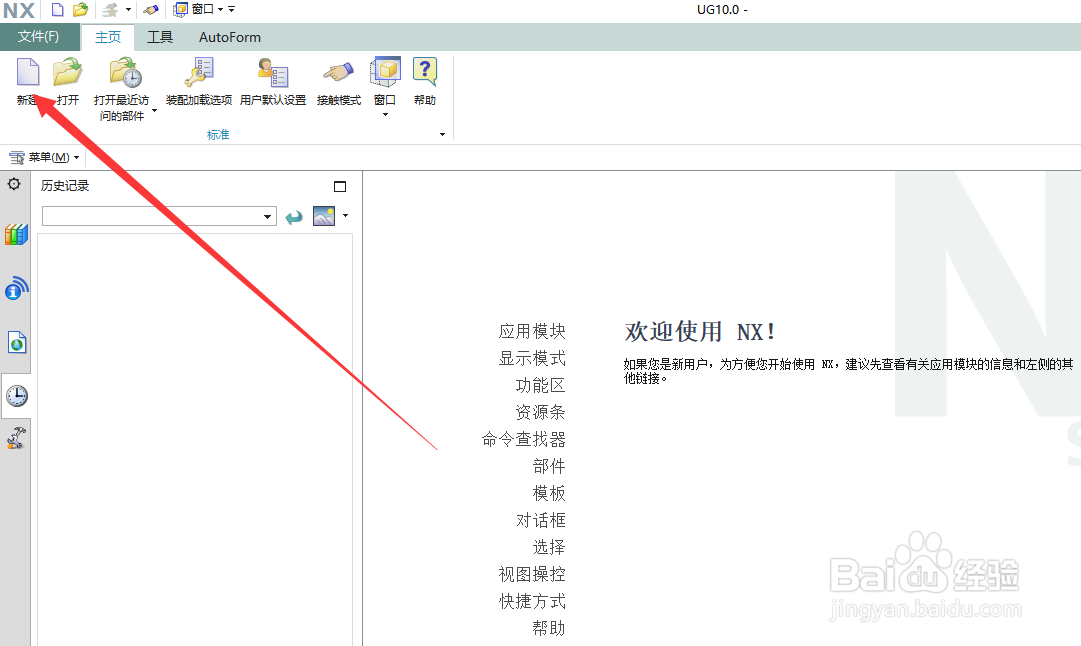Click small pointing-hand touch icon in title toolbar
Viewport: 1081px width, 646px height.
[x=151, y=10]
